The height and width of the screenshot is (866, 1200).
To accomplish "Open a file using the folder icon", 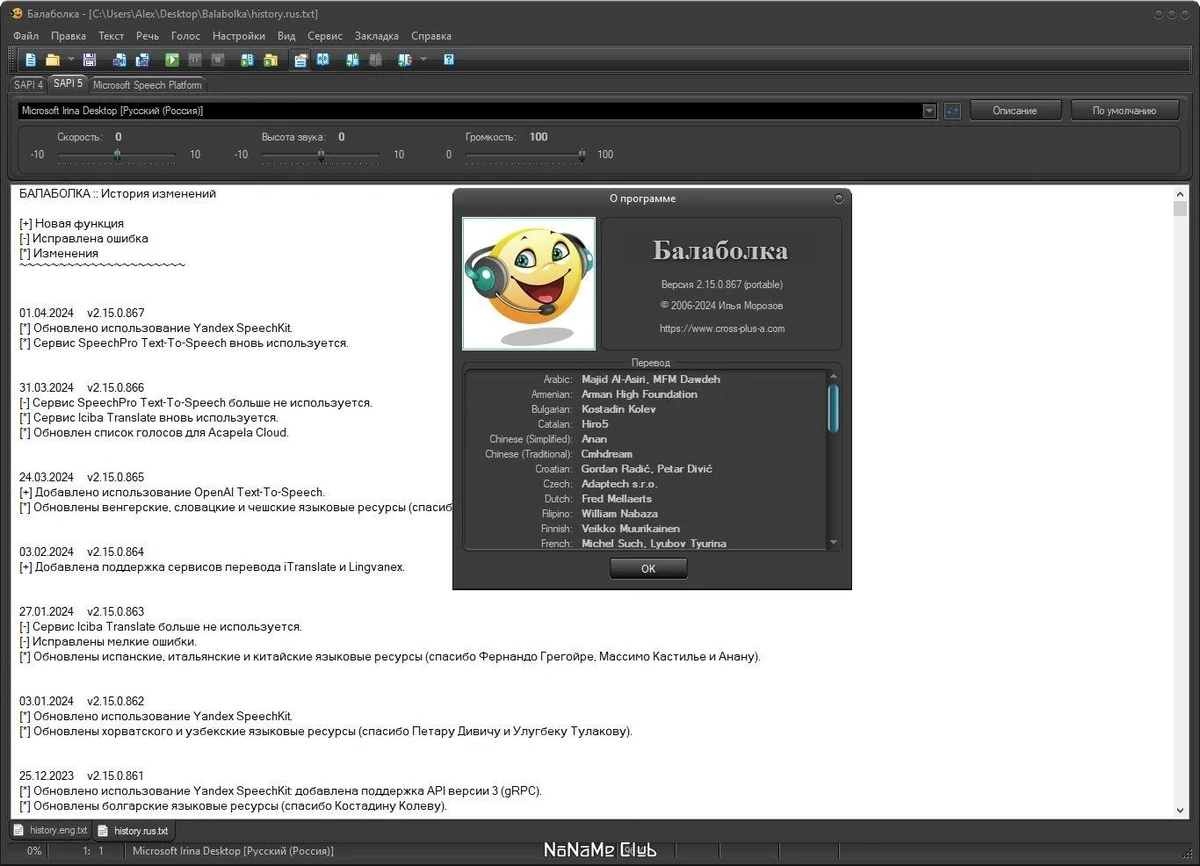I will 52,60.
